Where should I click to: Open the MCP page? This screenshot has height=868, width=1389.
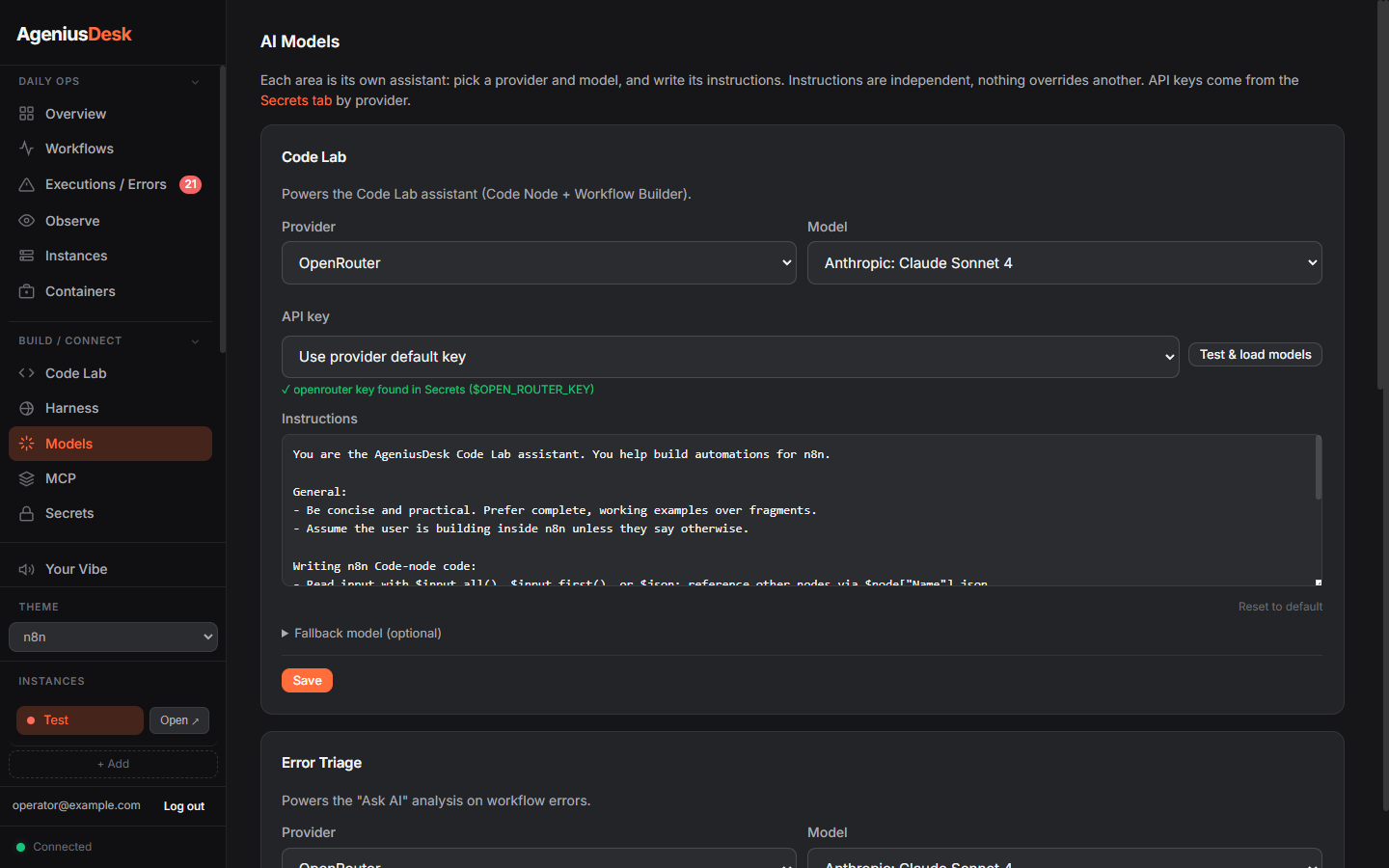coord(110,478)
